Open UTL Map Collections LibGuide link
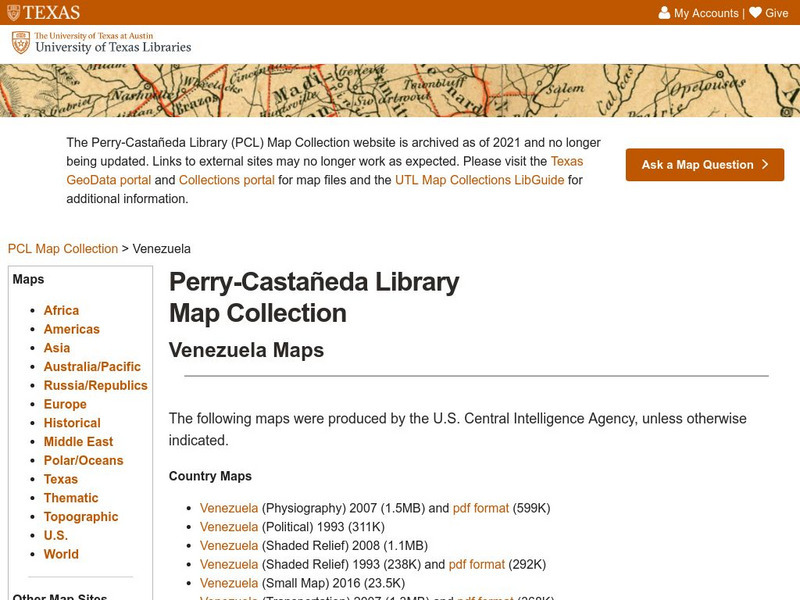Image resolution: width=800 pixels, height=600 pixels. (479, 180)
